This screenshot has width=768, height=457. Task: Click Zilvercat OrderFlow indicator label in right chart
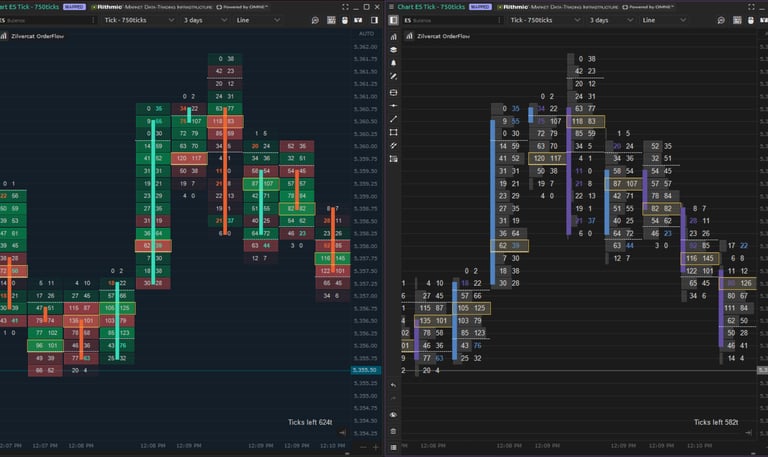[x=443, y=36]
